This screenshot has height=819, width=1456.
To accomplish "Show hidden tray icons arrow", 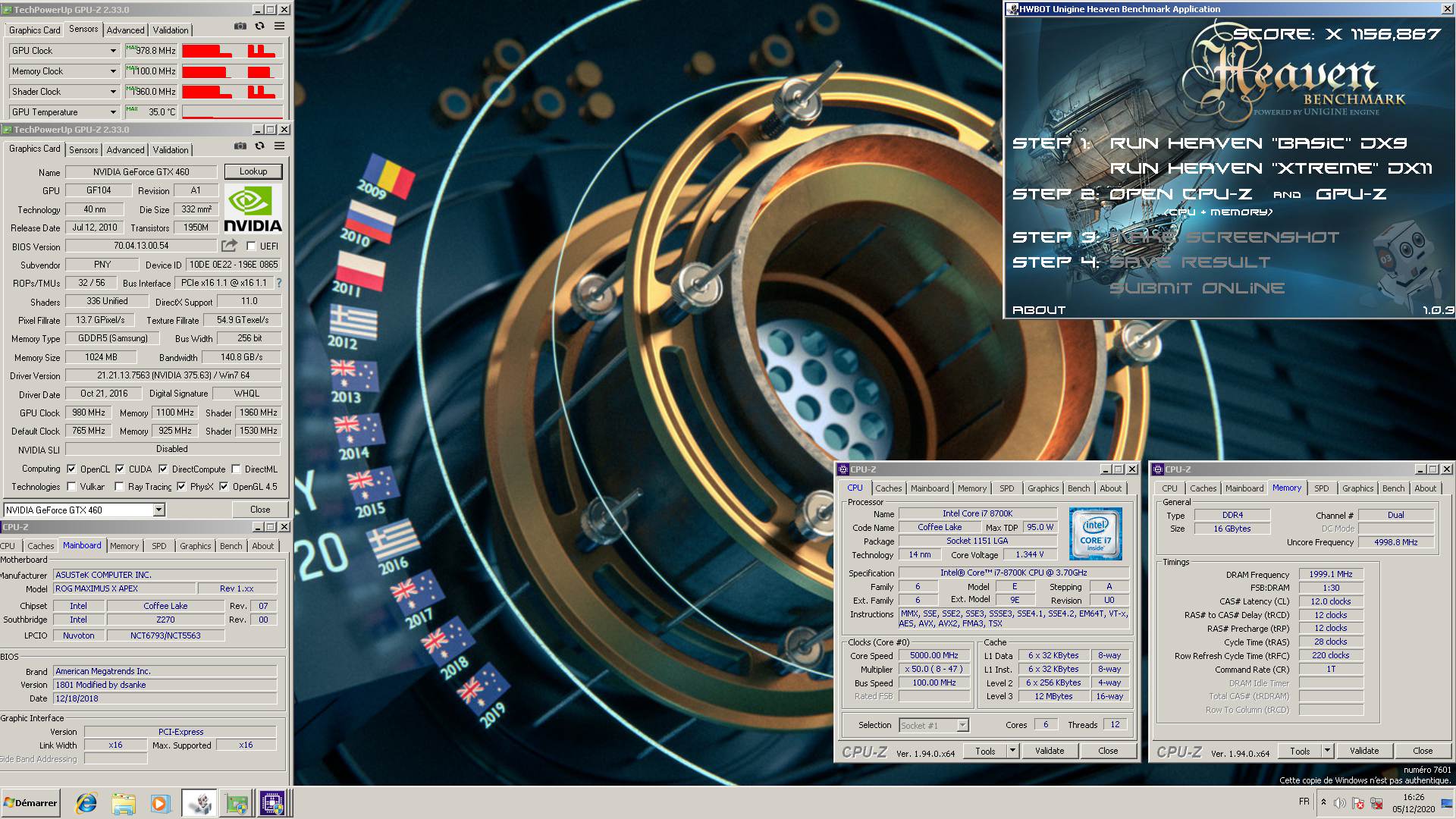I will click(x=1323, y=802).
